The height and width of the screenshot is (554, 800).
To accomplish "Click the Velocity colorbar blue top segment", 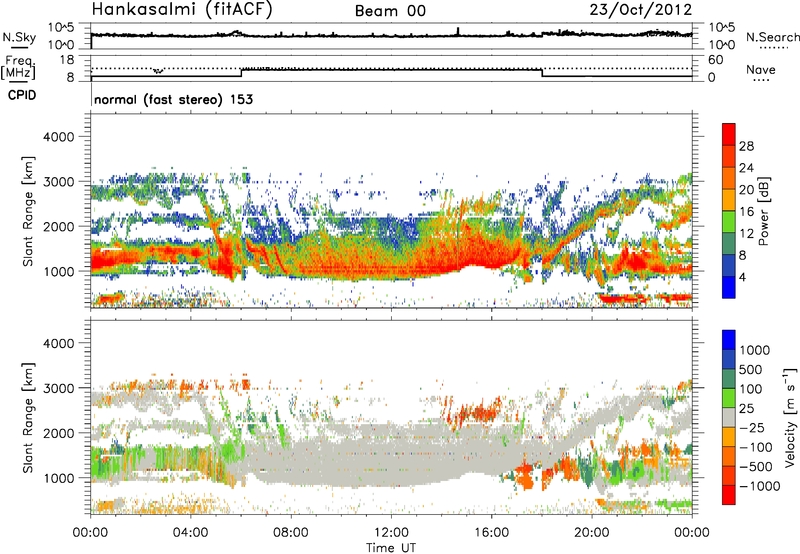I will click(729, 340).
